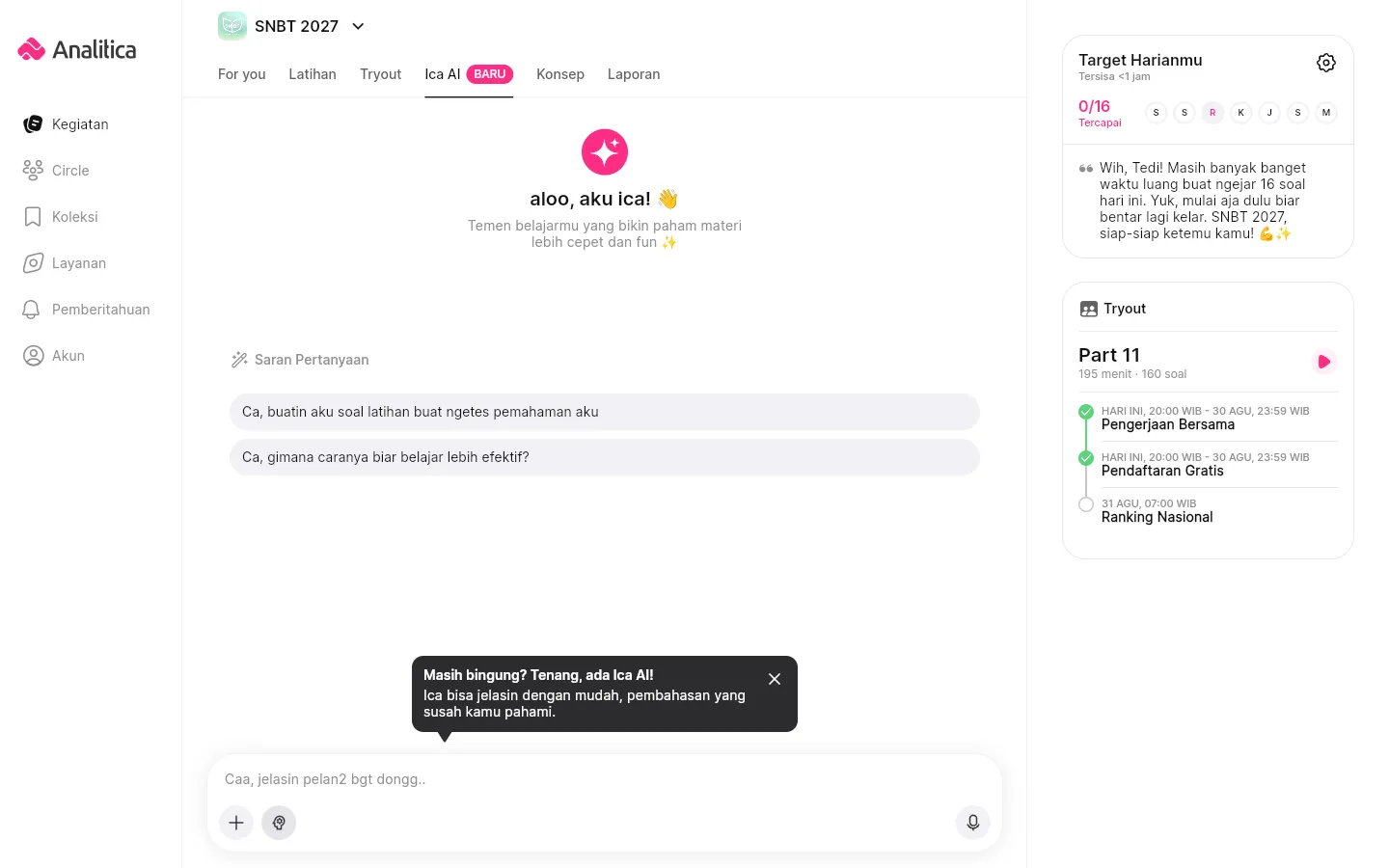The width and height of the screenshot is (1389, 868).
Task: Start Part 11 tryout play button
Action: coord(1324,362)
